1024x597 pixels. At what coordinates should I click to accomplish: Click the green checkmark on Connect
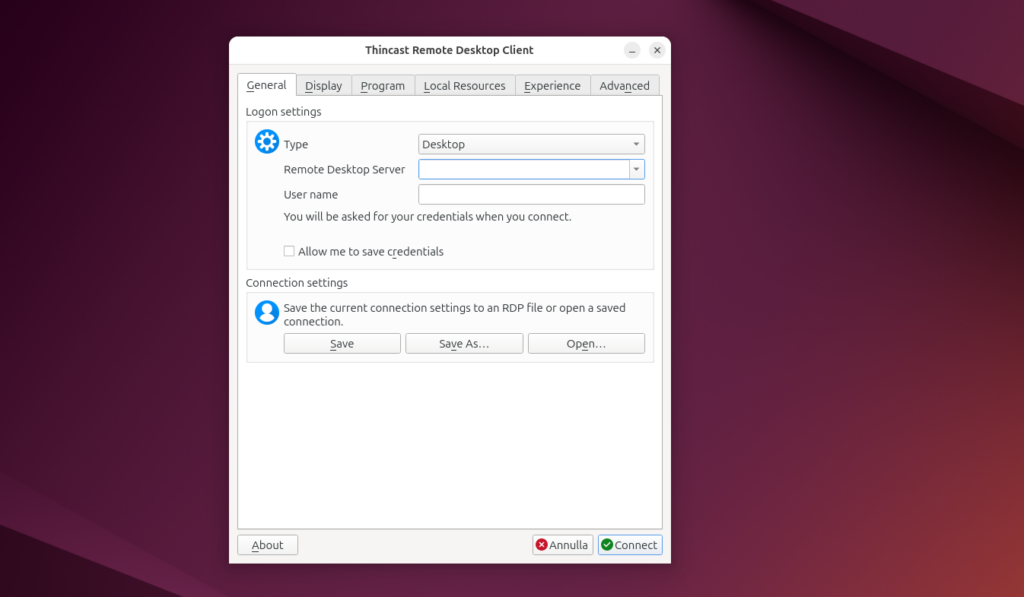tap(608, 545)
